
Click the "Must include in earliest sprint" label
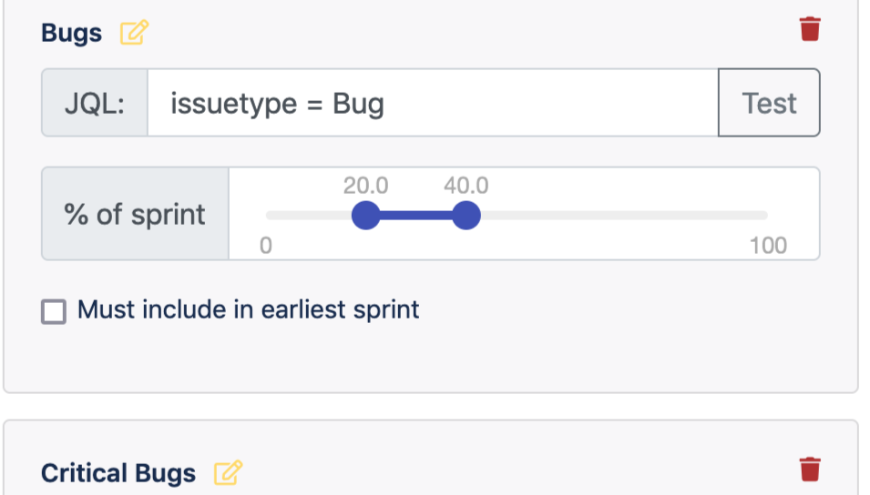pyautogui.click(x=248, y=310)
